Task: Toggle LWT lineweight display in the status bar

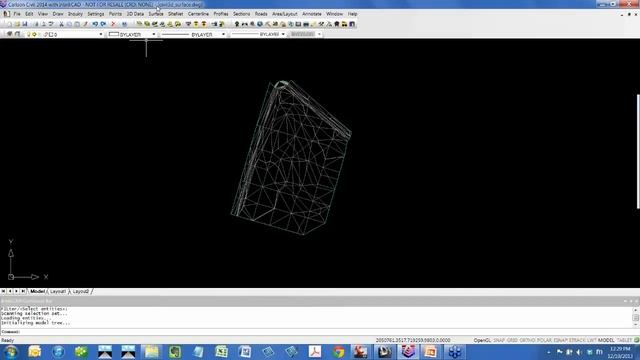Action: (x=592, y=340)
